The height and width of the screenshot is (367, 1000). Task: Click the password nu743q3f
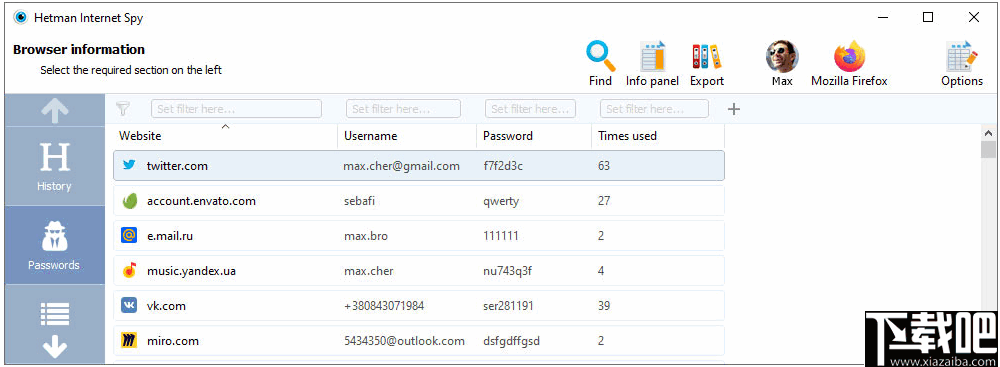[507, 271]
